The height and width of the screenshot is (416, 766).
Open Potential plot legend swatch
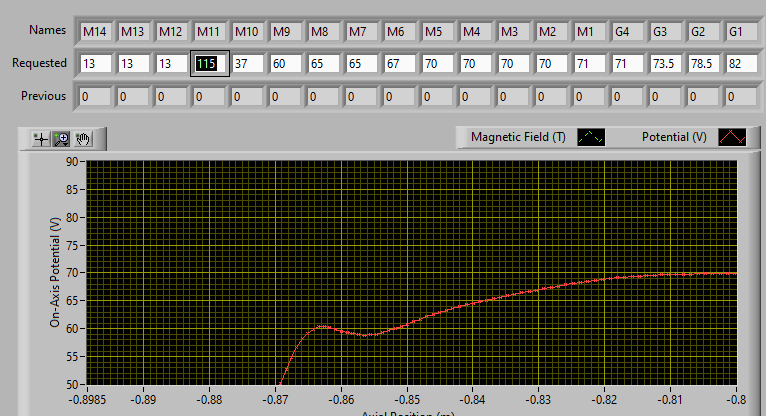click(732, 137)
